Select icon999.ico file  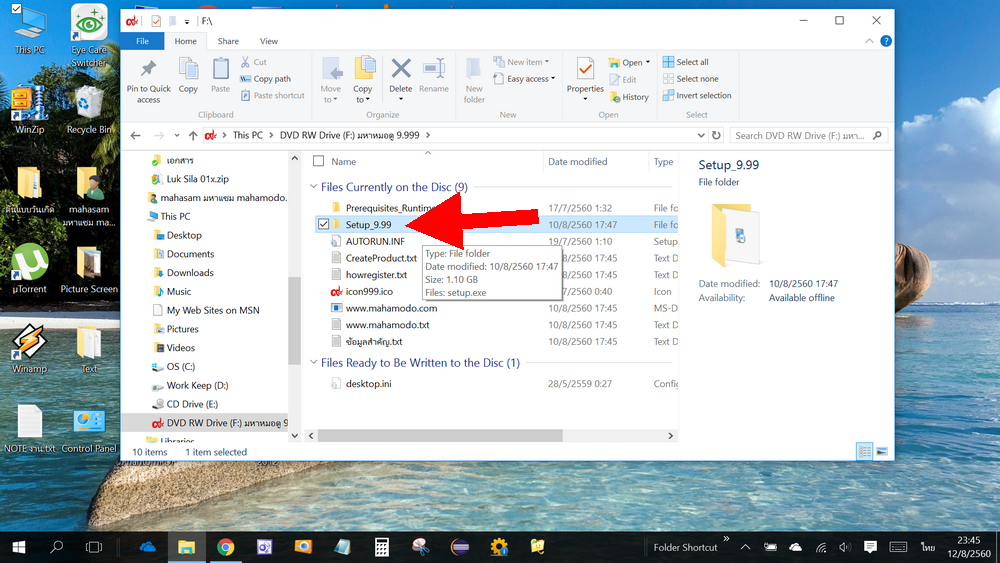point(369,291)
